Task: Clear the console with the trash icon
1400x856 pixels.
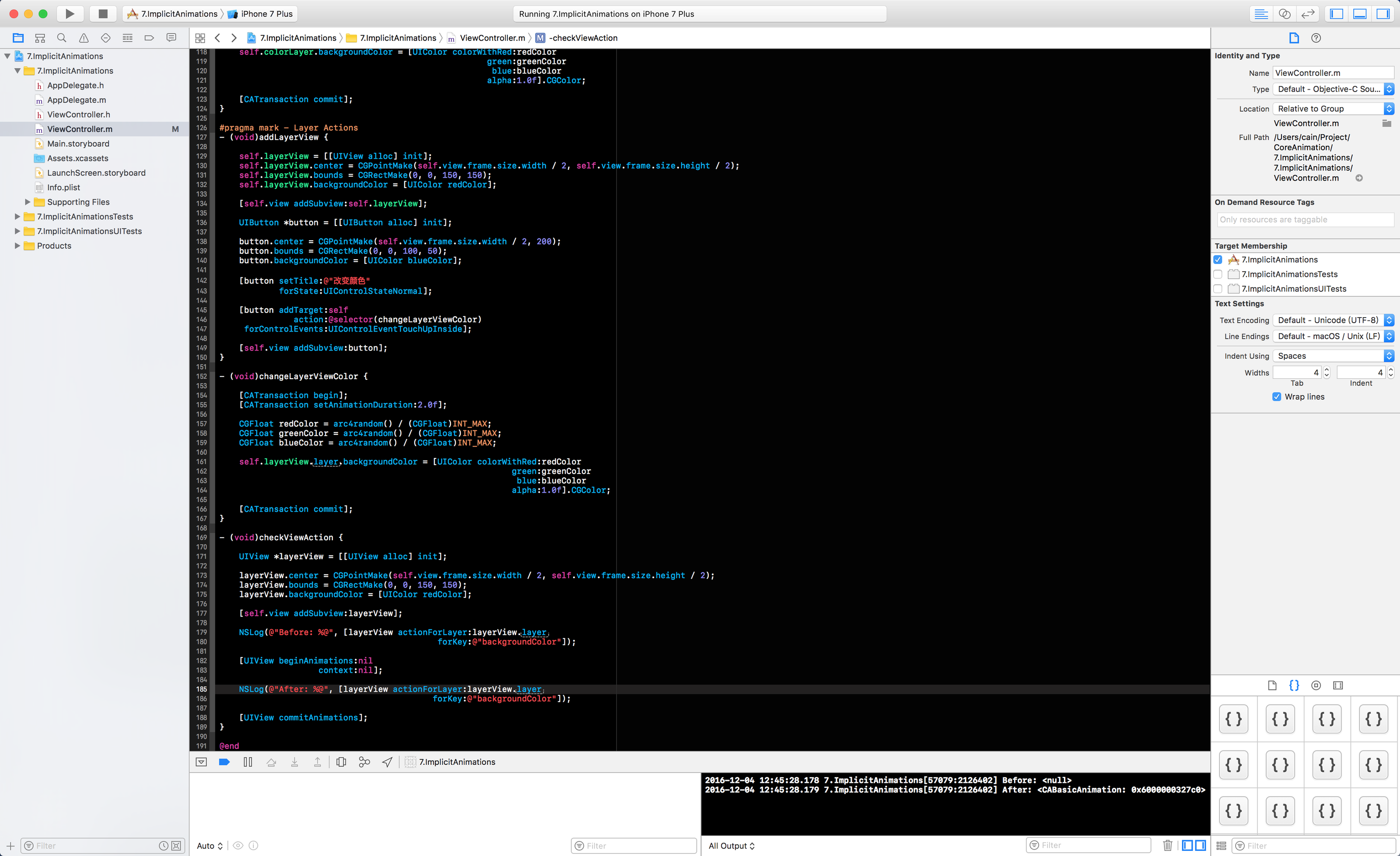Action: pyautogui.click(x=1167, y=845)
